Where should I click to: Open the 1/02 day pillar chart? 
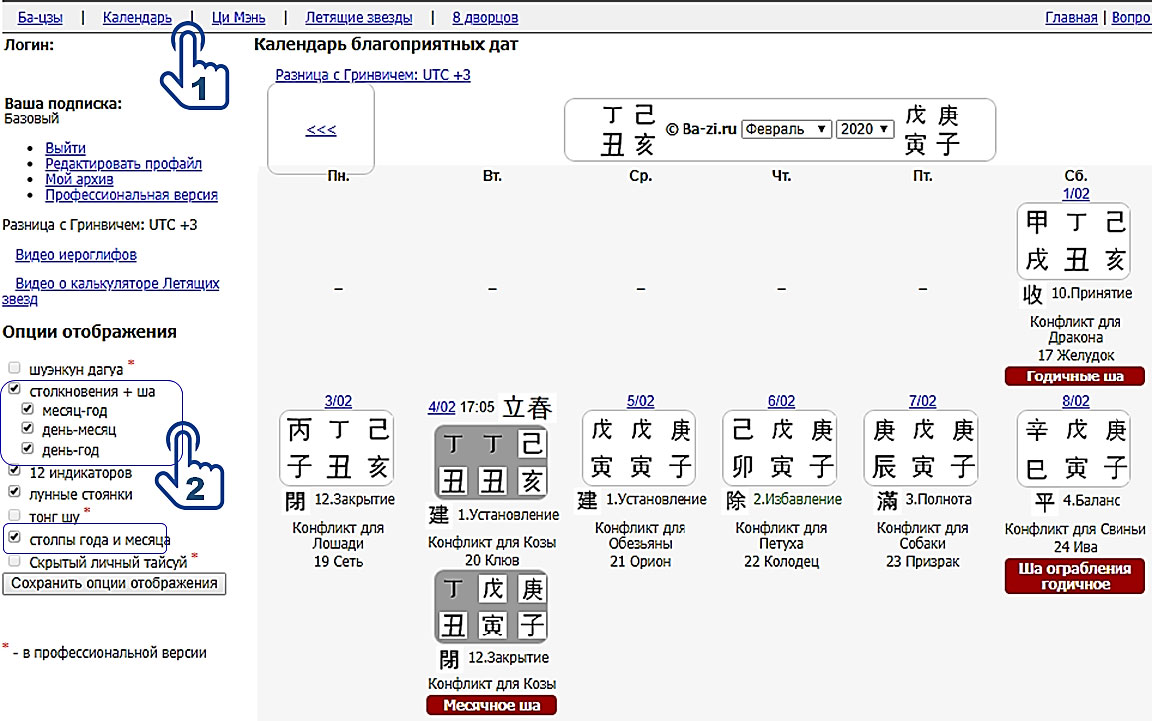(1074, 241)
